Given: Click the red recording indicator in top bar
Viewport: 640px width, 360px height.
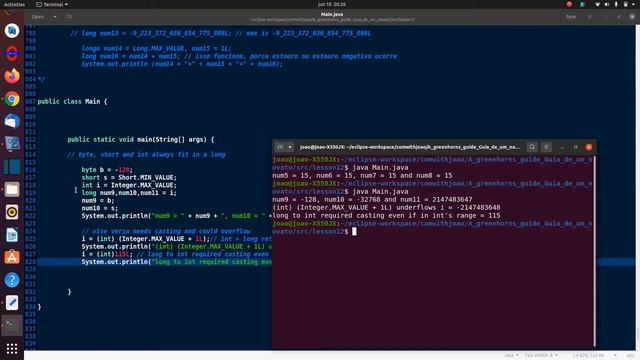Looking at the screenshot, I should point(569,4).
